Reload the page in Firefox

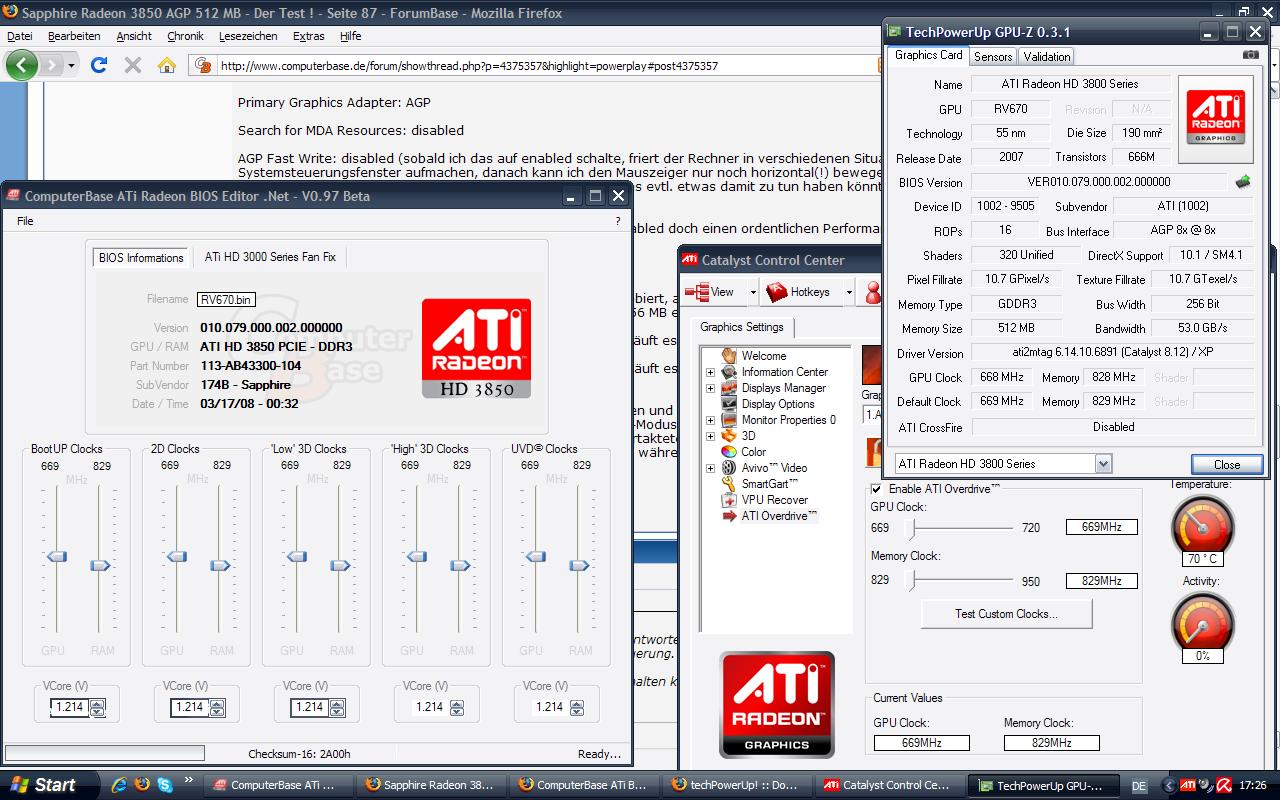(x=98, y=66)
